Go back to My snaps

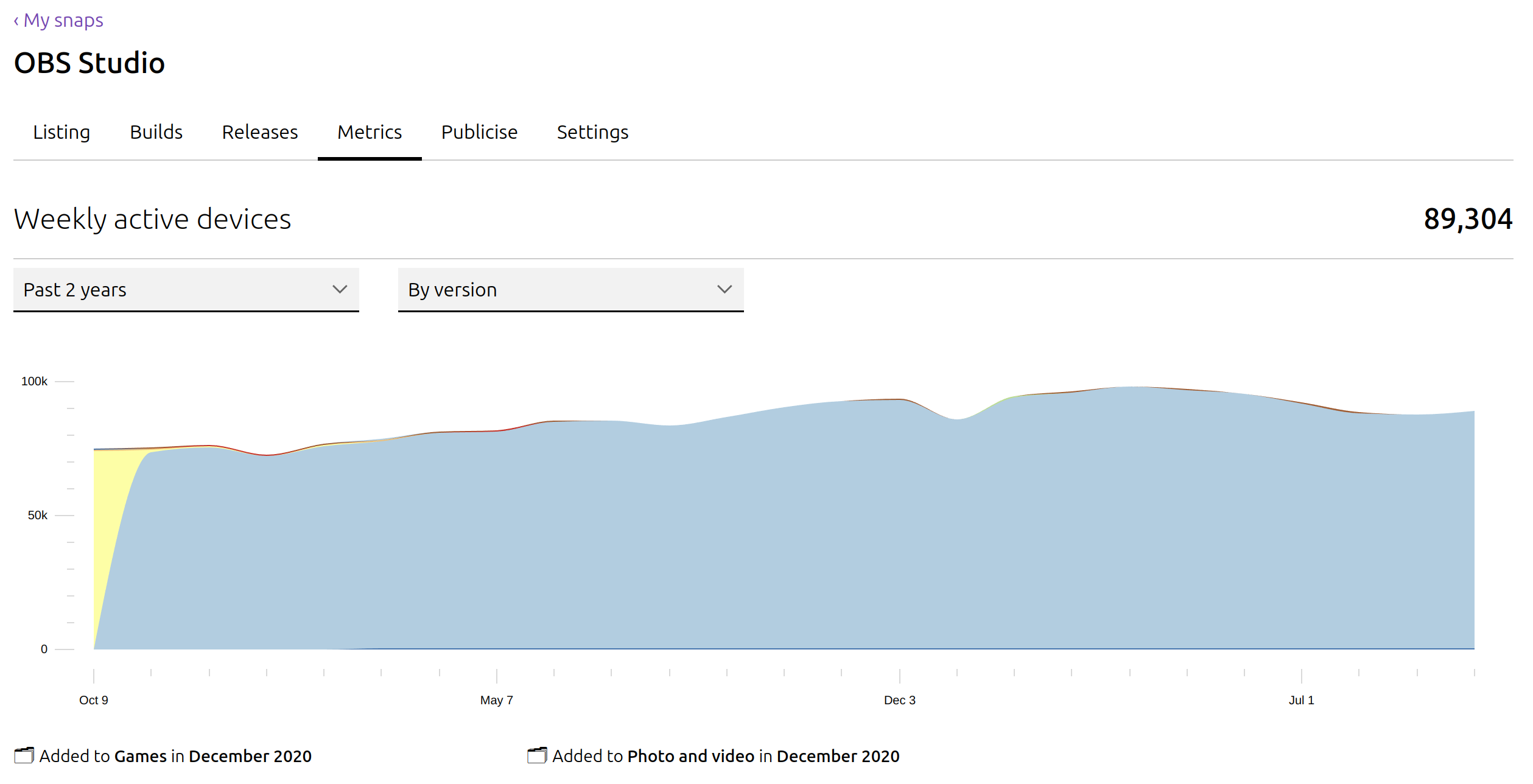point(58,20)
